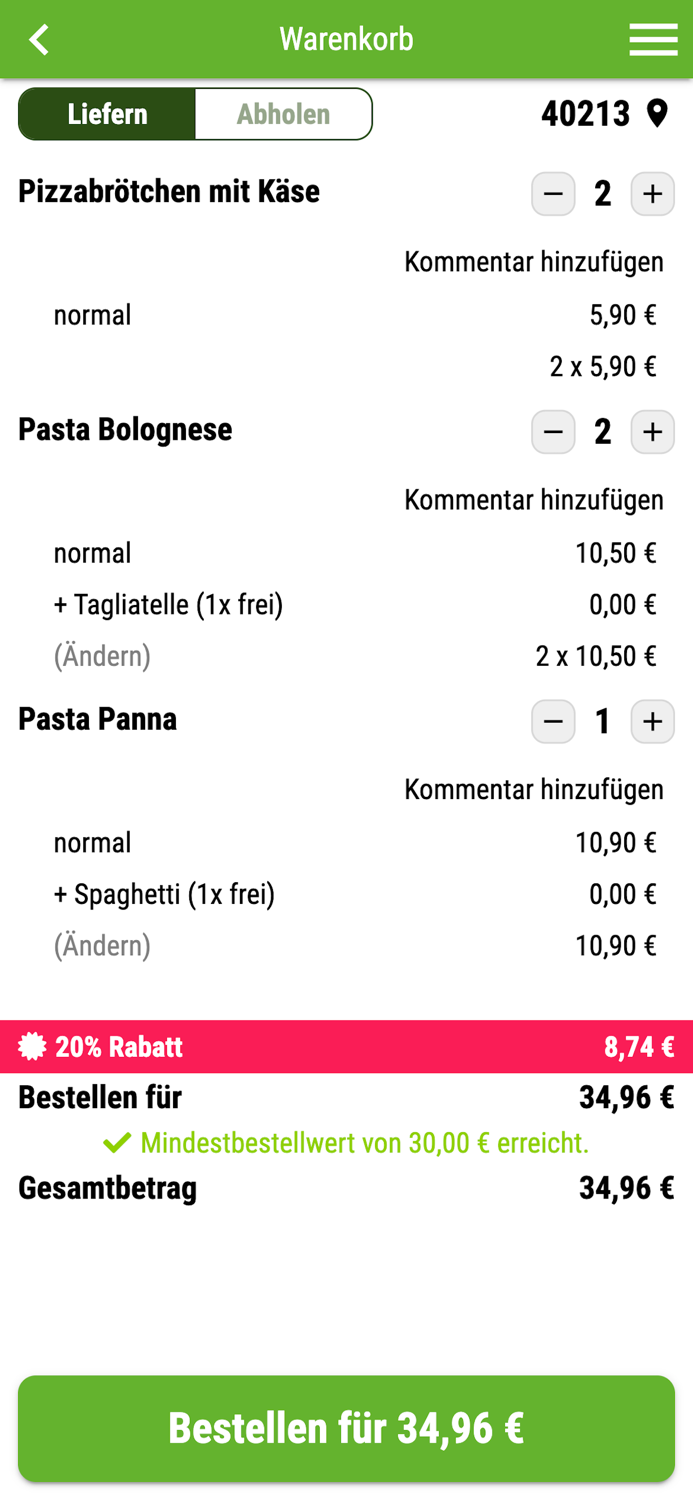
Task: Open Kommentar hinzufügen for Pizzabrötchen mit Käse
Action: pyautogui.click(x=534, y=261)
